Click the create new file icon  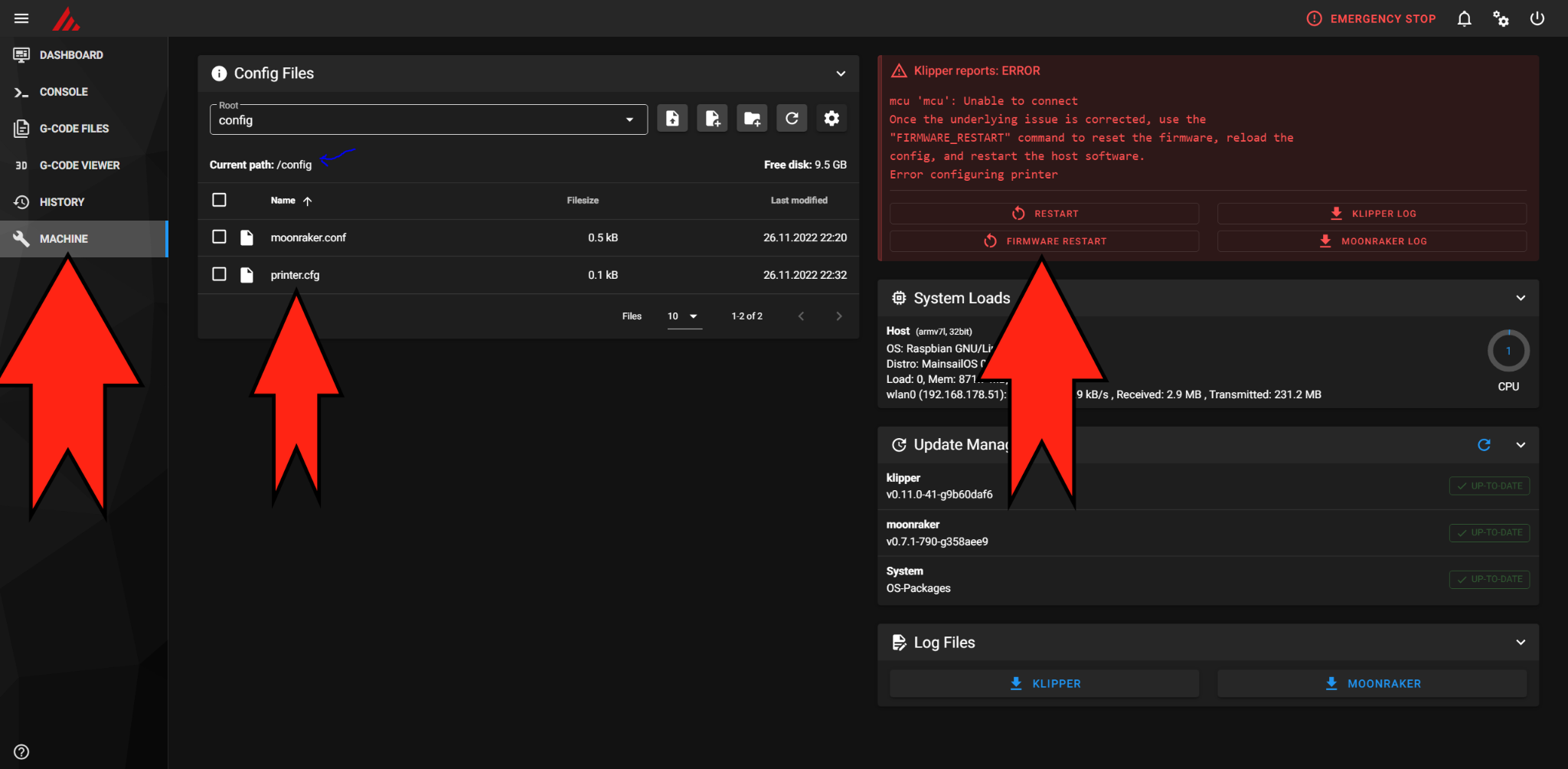pyautogui.click(x=712, y=119)
